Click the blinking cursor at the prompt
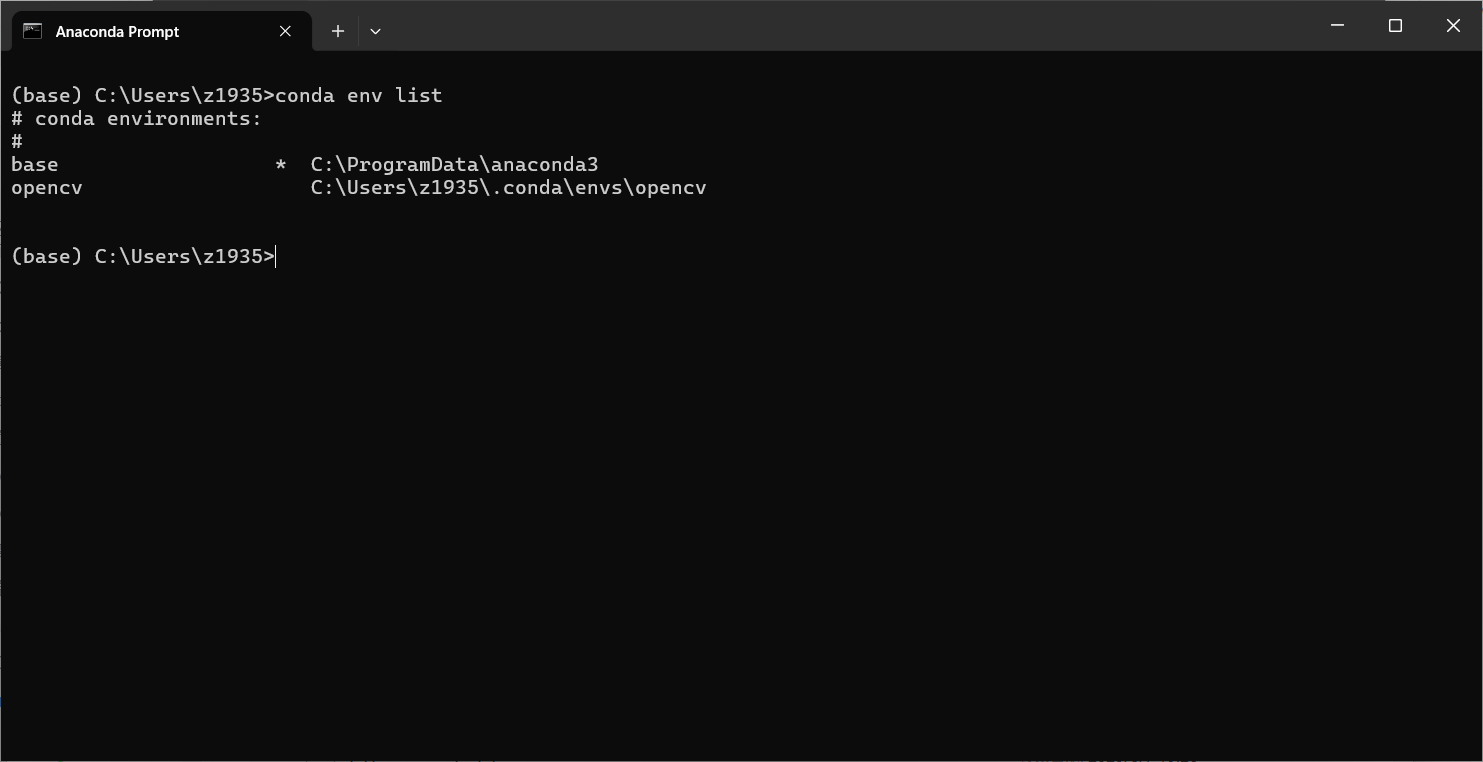 click(277, 256)
